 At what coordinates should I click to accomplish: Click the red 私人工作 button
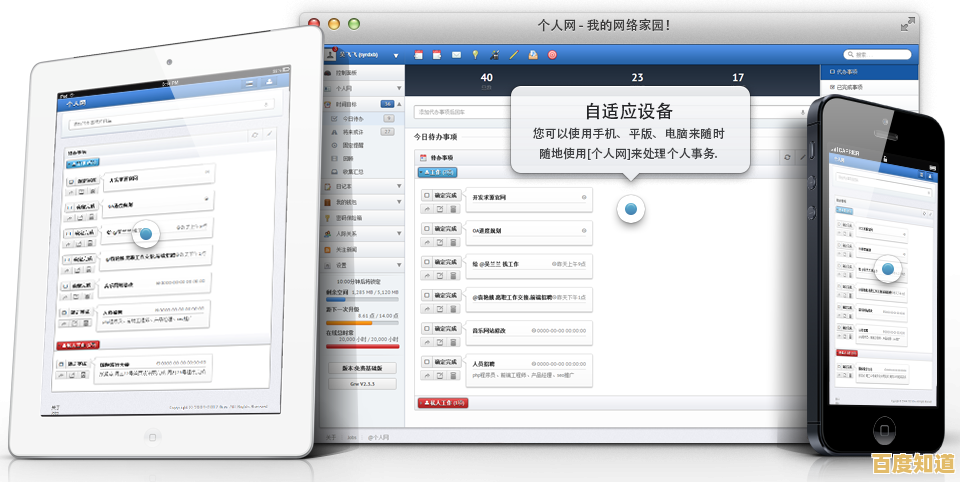coord(442,402)
